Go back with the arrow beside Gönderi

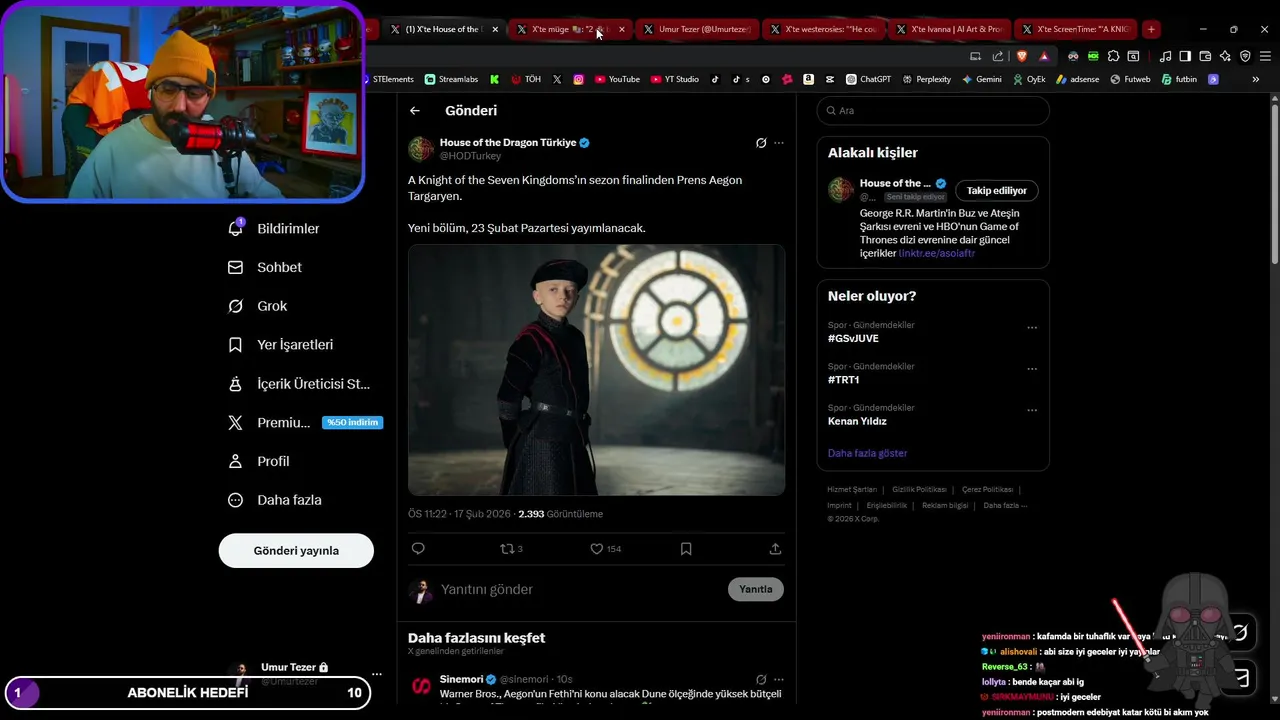click(x=415, y=111)
